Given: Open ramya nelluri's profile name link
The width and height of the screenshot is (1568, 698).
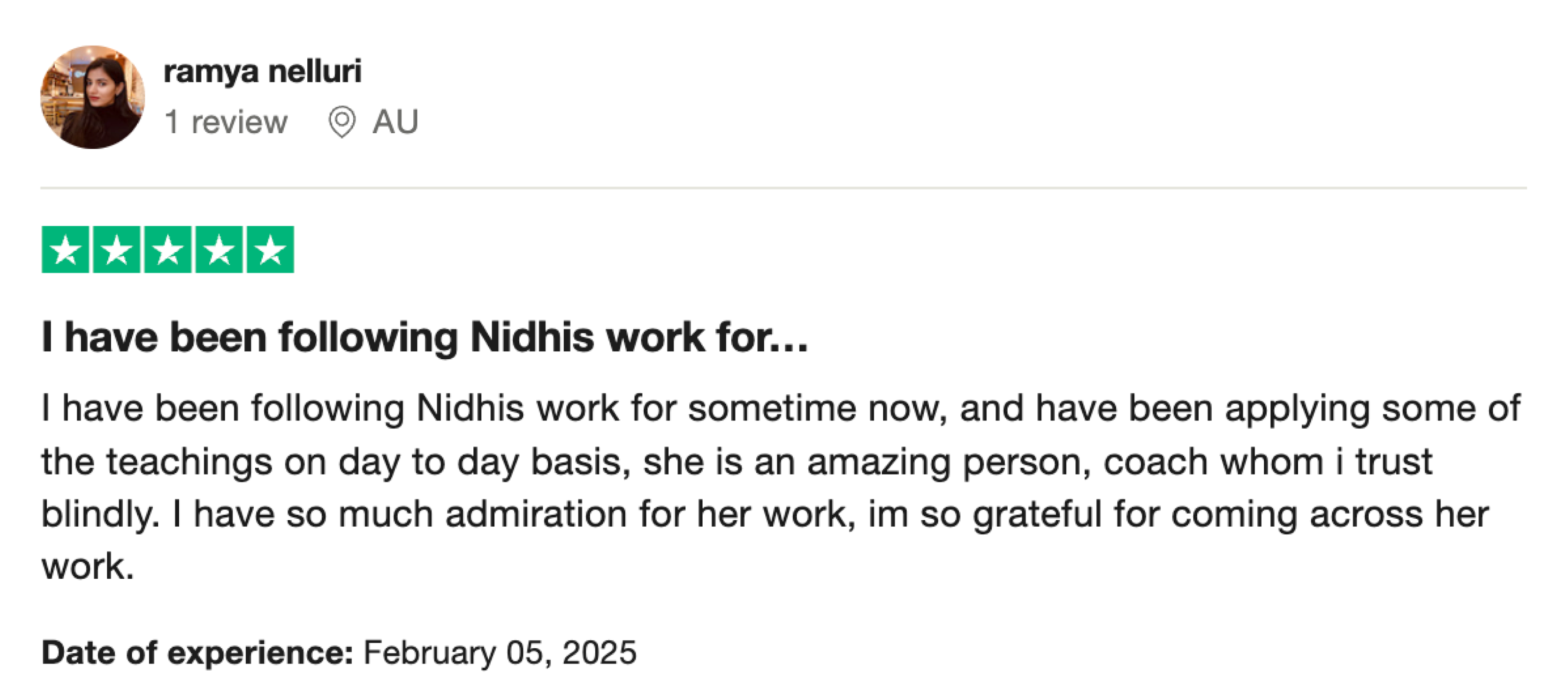Looking at the screenshot, I should 262,71.
